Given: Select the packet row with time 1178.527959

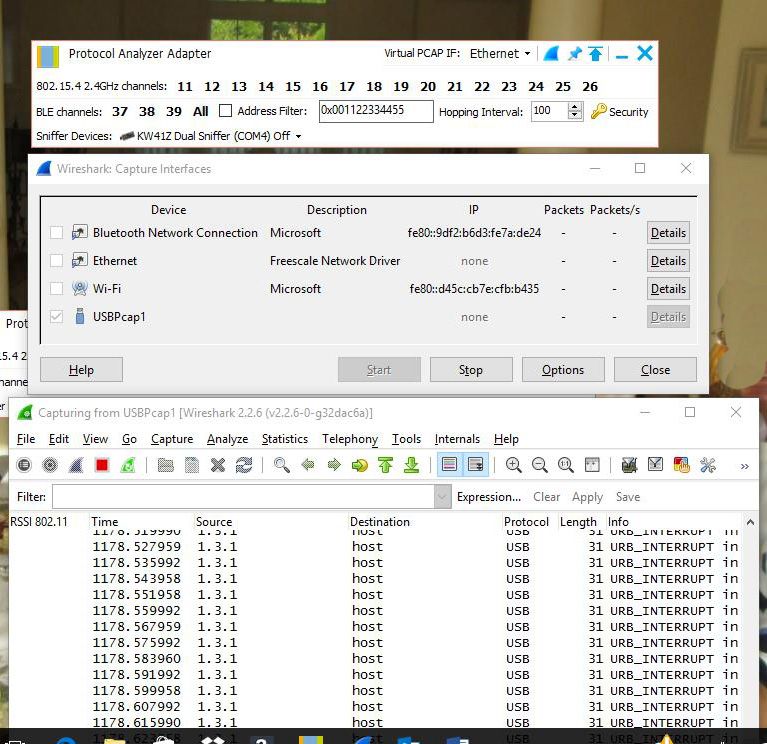Looking at the screenshot, I should click(376, 546).
